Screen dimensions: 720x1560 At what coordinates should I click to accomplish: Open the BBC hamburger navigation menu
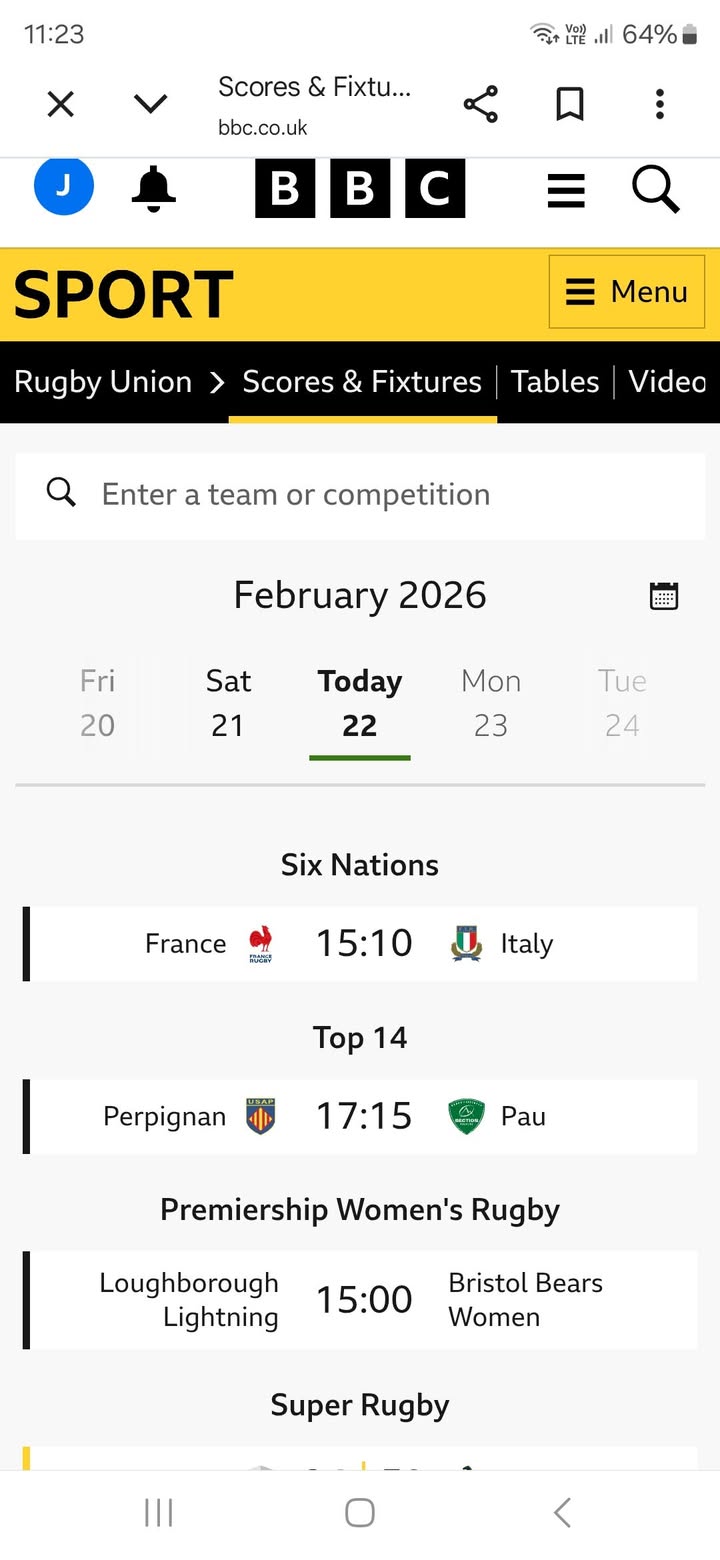pyautogui.click(x=566, y=190)
